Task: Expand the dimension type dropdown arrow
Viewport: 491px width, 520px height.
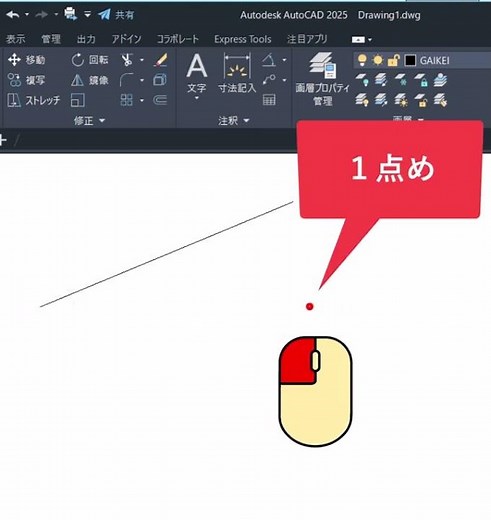Action: [284, 60]
